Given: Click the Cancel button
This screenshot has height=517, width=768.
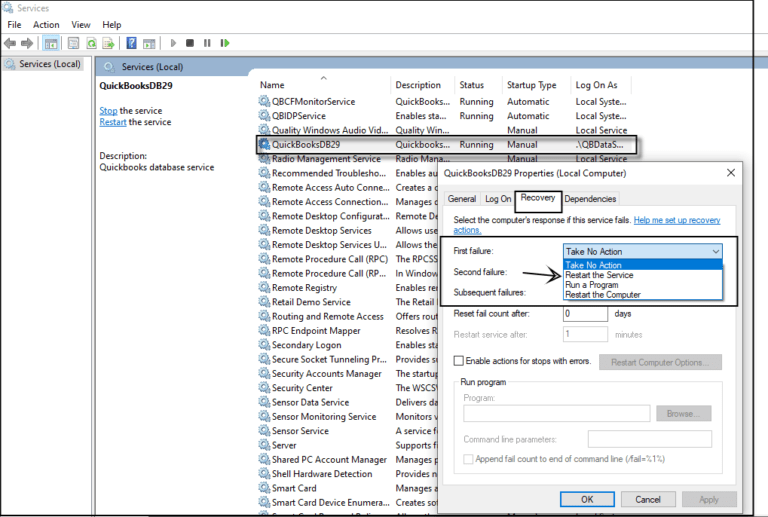Looking at the screenshot, I should [648, 499].
